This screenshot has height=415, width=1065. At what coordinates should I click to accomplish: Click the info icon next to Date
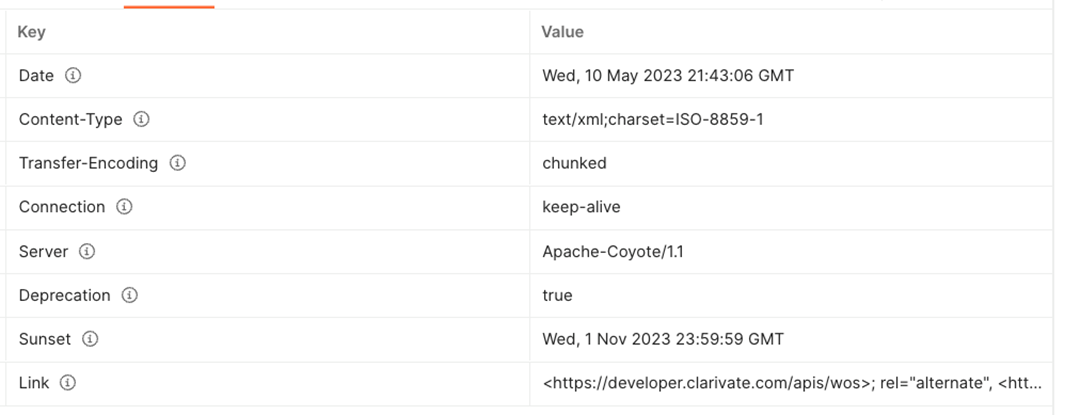(73, 75)
